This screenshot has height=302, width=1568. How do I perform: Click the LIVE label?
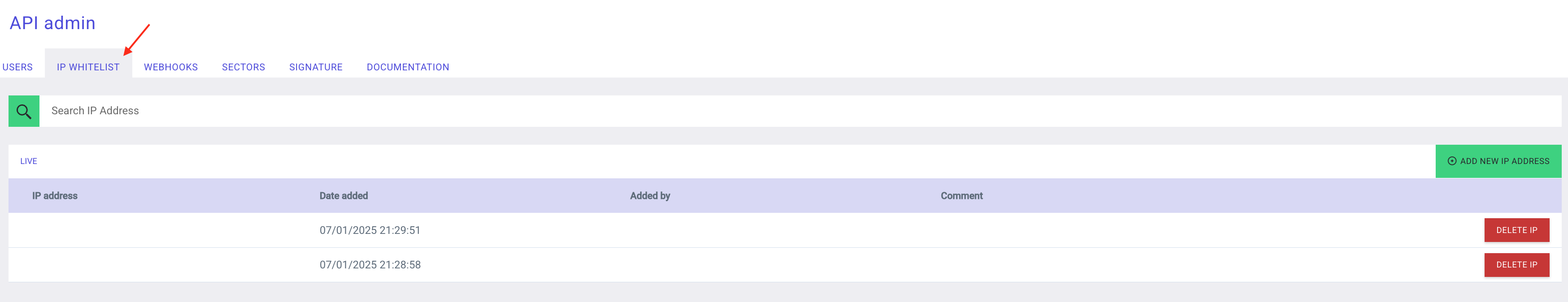29,161
